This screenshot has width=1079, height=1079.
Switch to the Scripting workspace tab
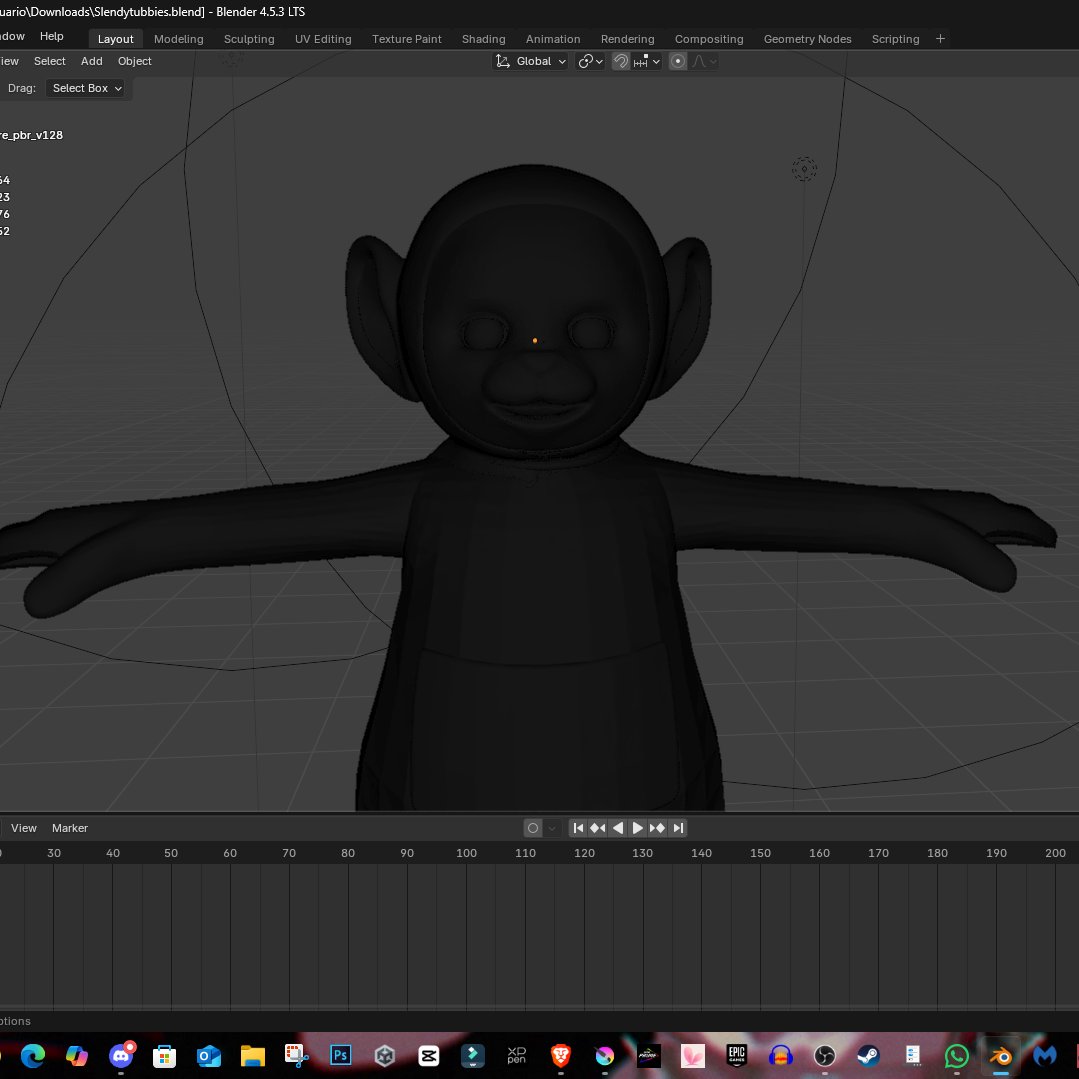tap(895, 39)
